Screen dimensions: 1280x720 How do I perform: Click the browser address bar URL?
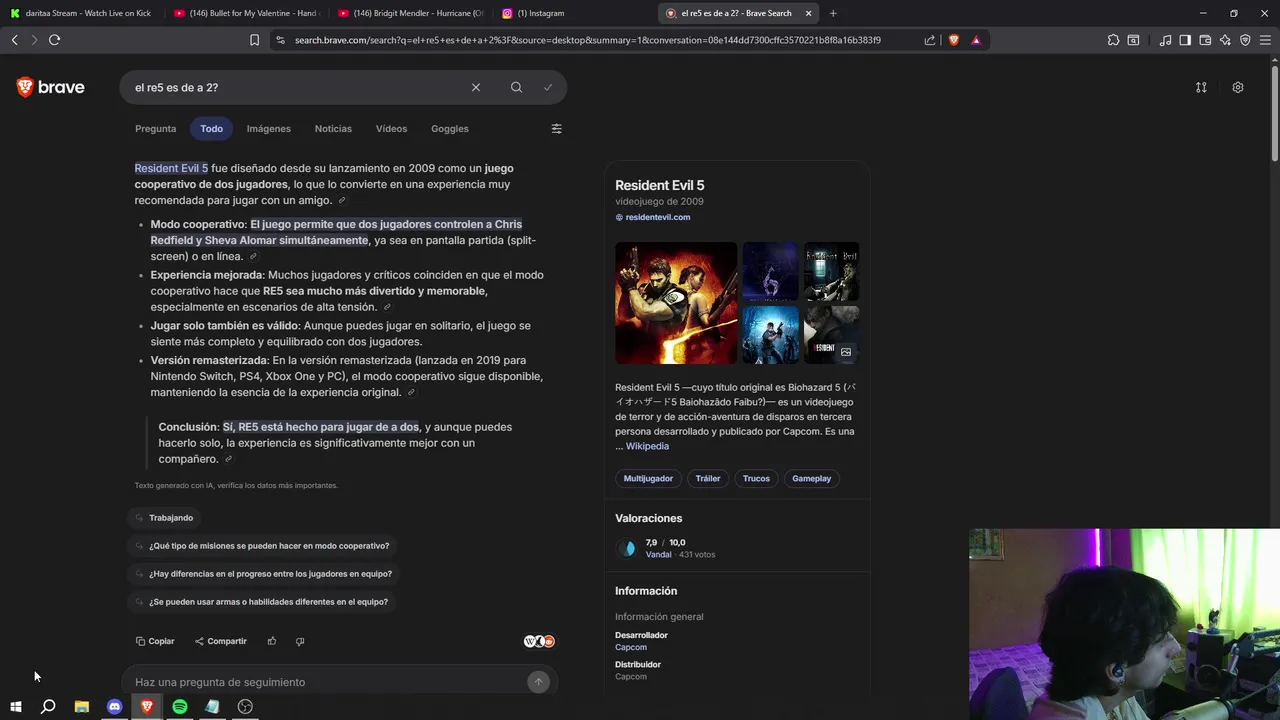(x=588, y=40)
